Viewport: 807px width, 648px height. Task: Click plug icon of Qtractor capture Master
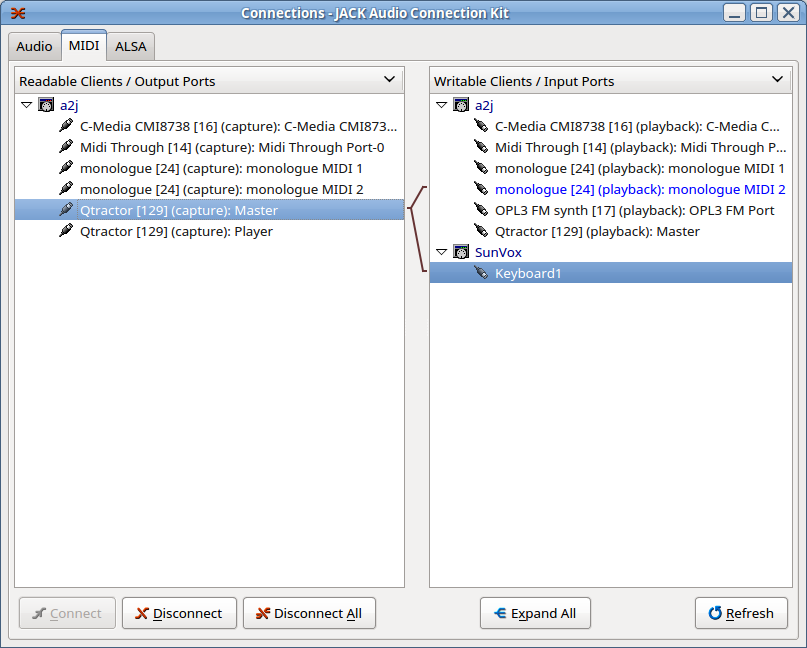(66, 210)
